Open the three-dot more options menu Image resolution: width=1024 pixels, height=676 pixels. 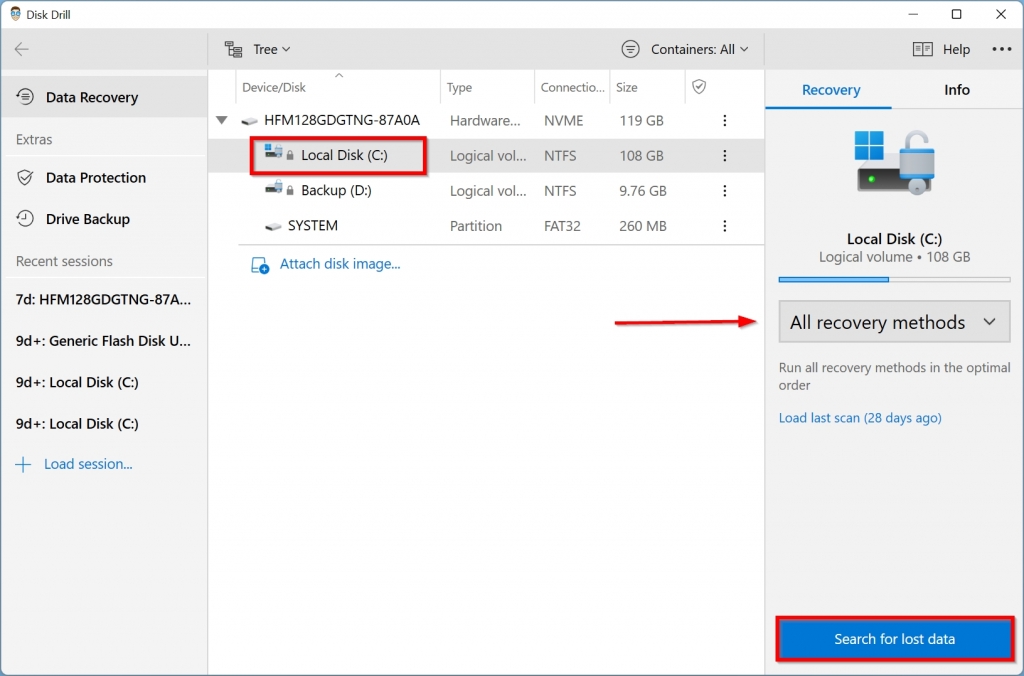(1001, 49)
